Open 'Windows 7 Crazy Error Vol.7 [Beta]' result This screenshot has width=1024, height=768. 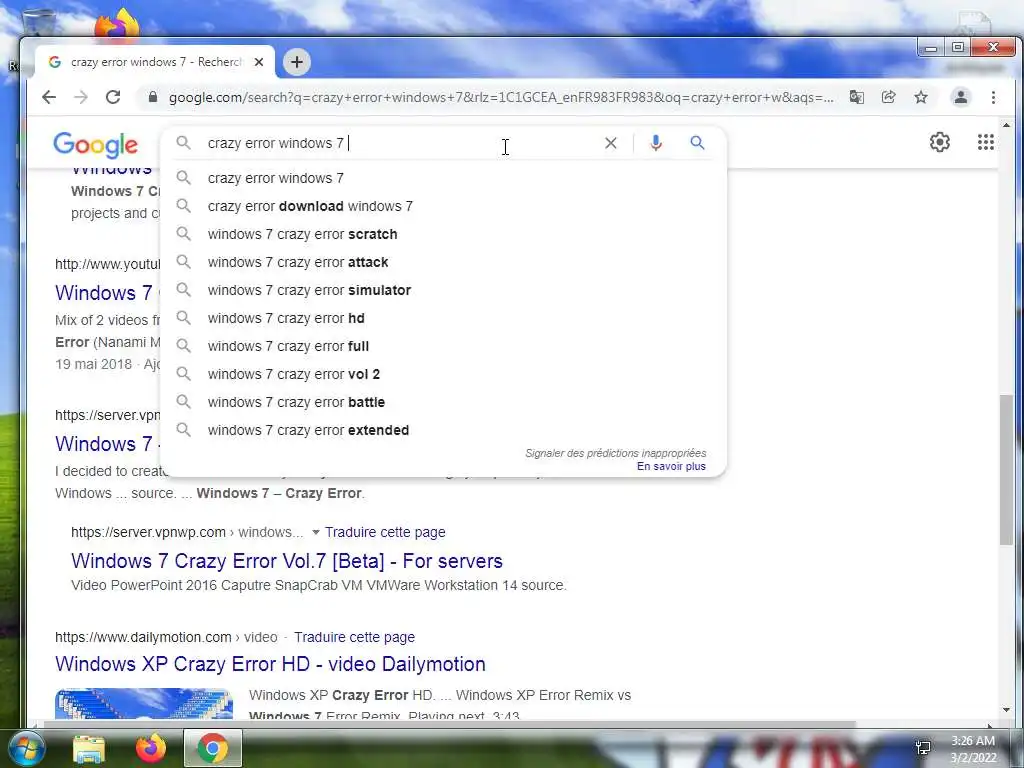(287, 561)
